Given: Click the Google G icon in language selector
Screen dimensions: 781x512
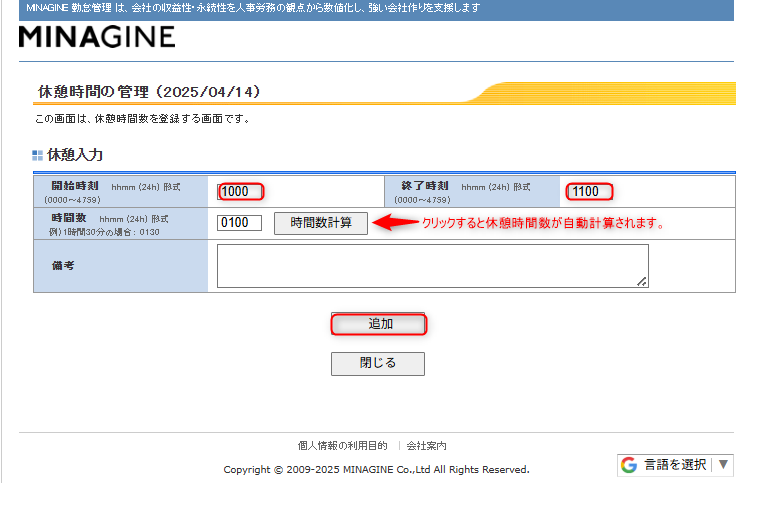Looking at the screenshot, I should [x=629, y=465].
